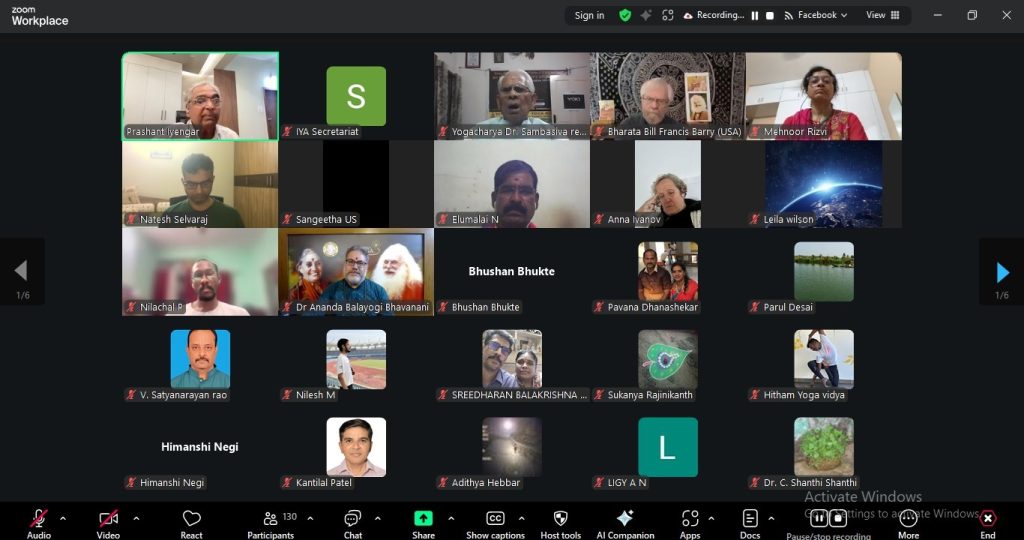Open the Host tools shield

pyautogui.click(x=560, y=519)
